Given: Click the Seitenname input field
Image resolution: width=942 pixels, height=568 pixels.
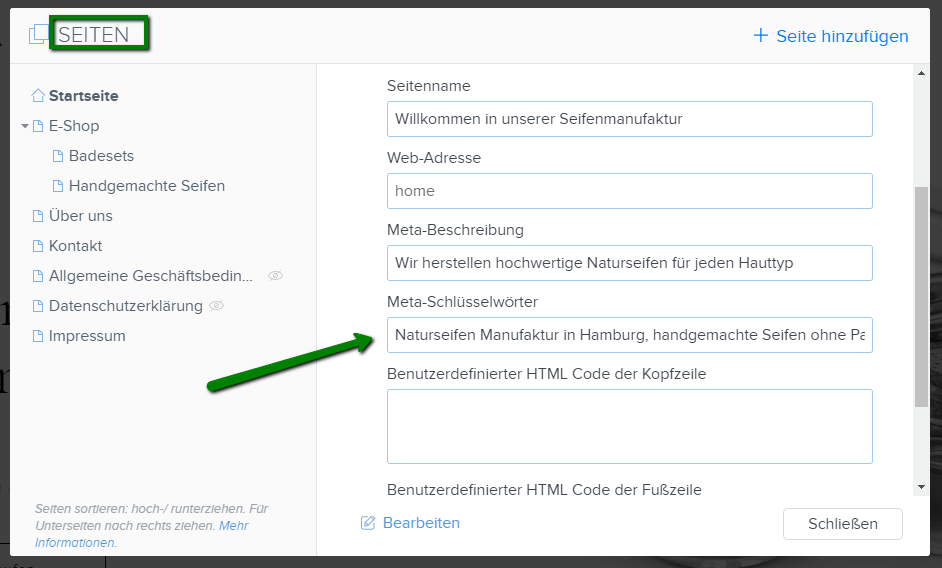Looking at the screenshot, I should click(630, 119).
